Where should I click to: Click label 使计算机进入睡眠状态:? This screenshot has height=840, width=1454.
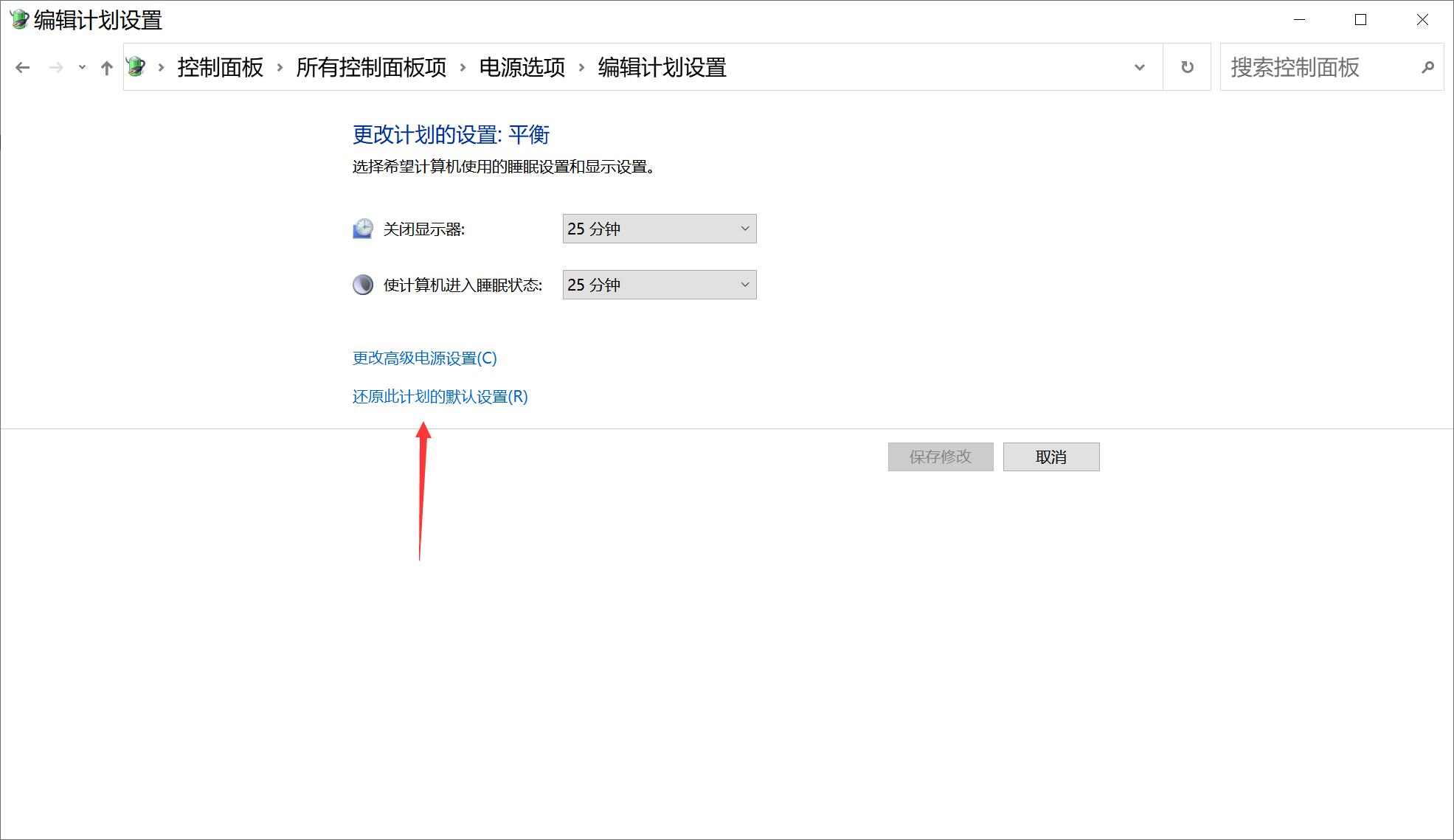coord(463,285)
